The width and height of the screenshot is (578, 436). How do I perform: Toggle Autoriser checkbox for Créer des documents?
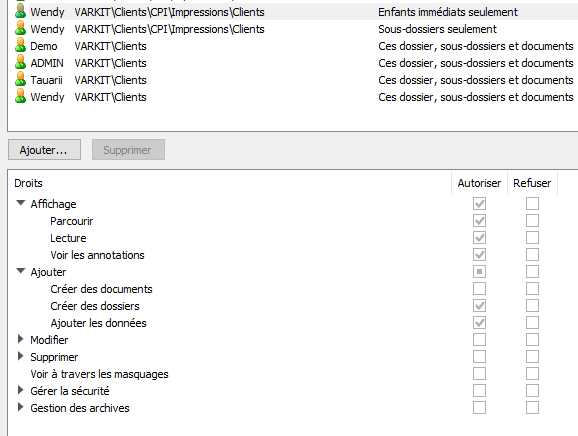(479, 289)
